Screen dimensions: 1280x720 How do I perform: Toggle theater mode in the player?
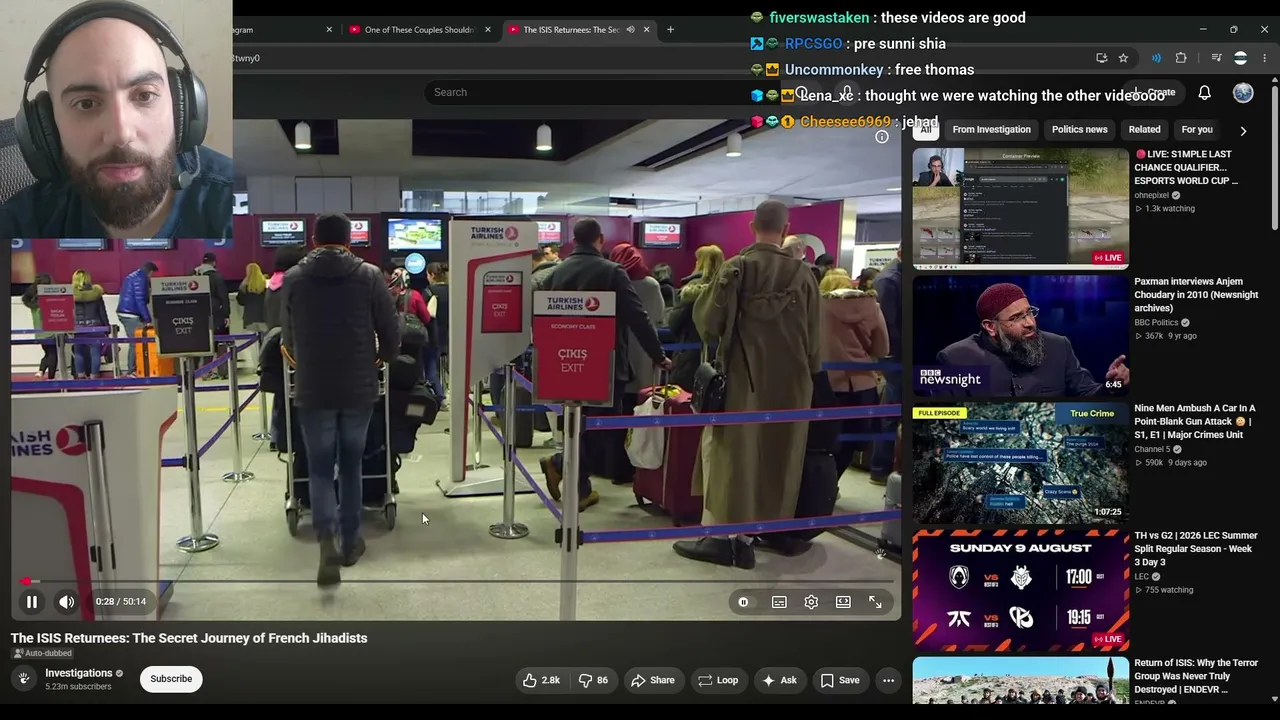tap(843, 602)
